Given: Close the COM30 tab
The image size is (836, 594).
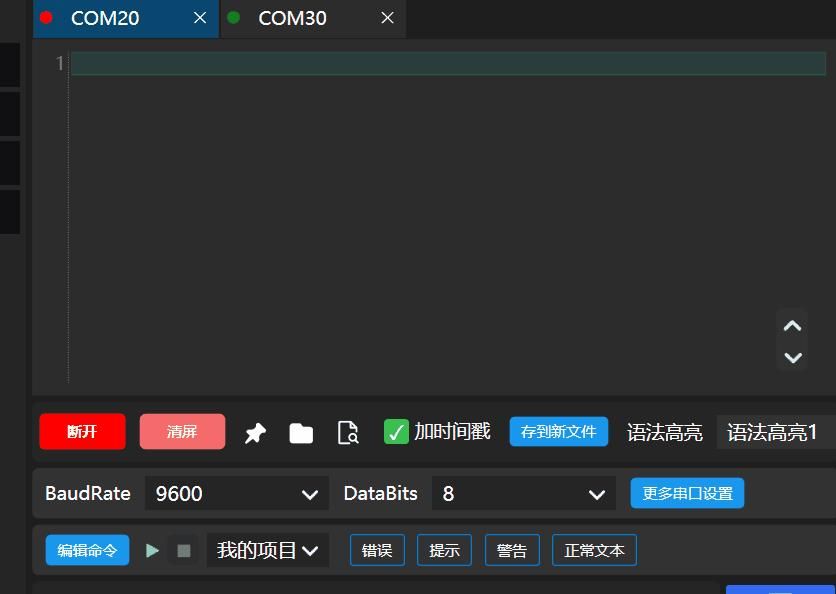Looking at the screenshot, I should pos(388,18).
